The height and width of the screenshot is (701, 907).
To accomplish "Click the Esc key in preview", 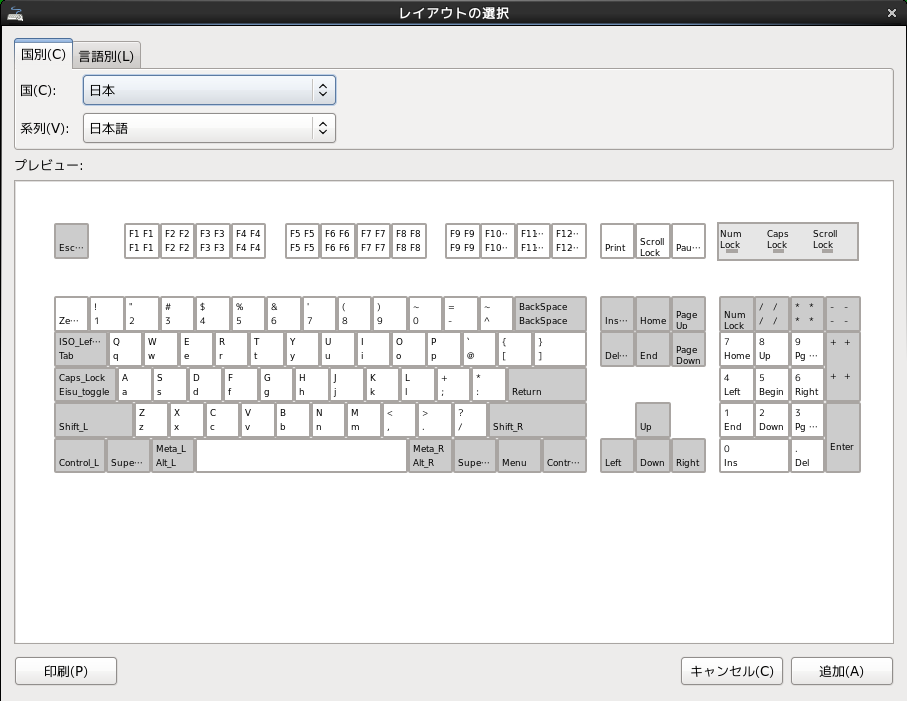I will [x=71, y=241].
